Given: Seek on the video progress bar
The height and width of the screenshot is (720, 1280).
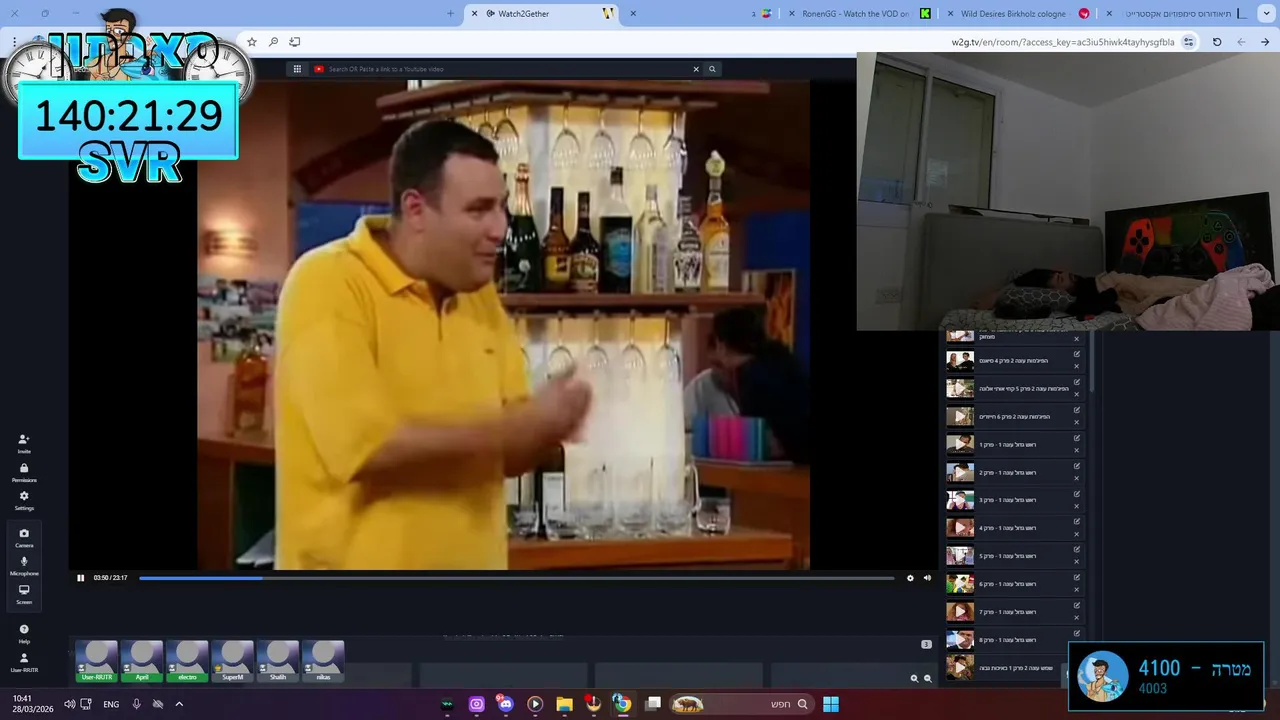Looking at the screenshot, I should click(516, 577).
